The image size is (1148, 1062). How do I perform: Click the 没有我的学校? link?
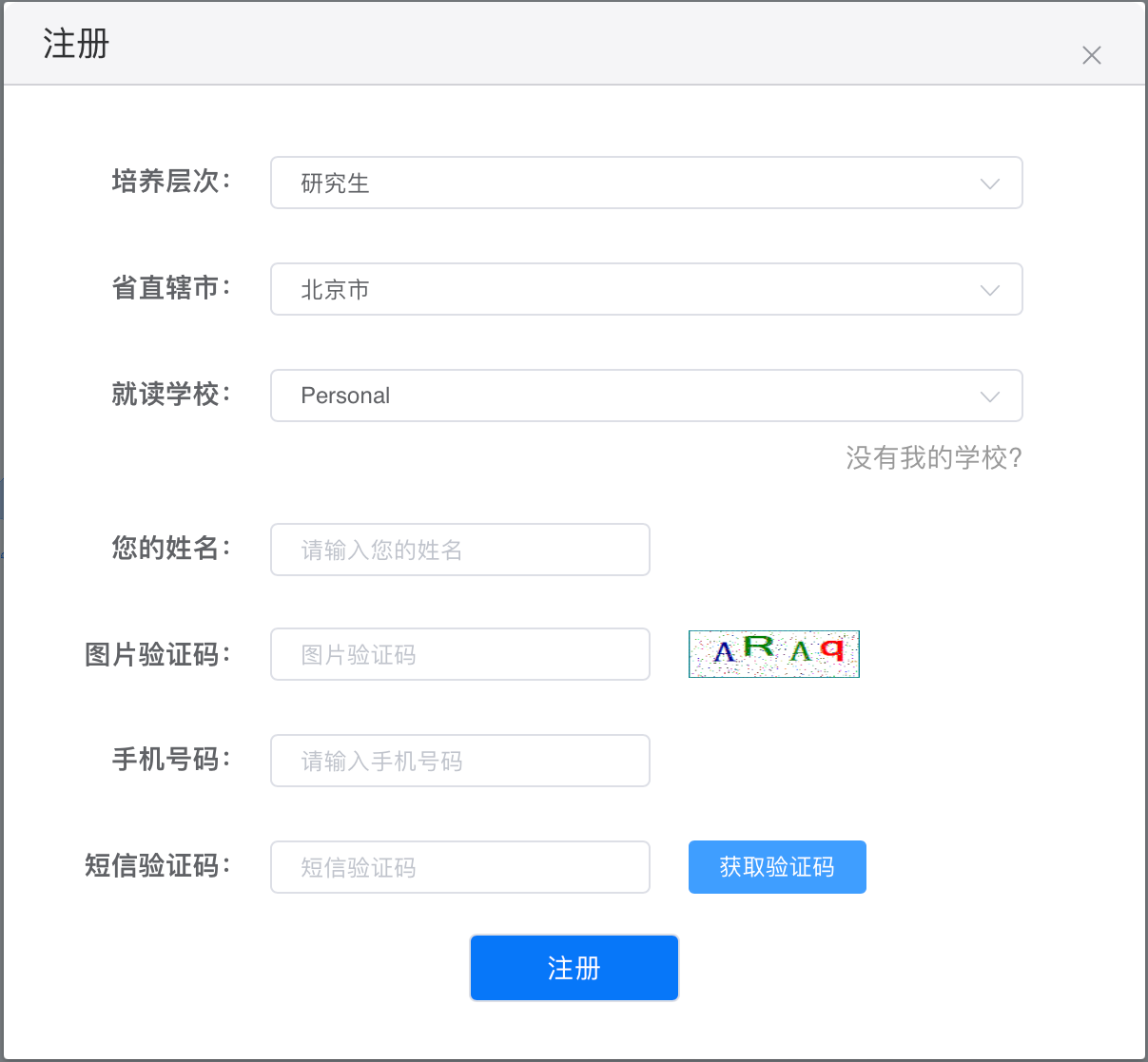(x=933, y=458)
